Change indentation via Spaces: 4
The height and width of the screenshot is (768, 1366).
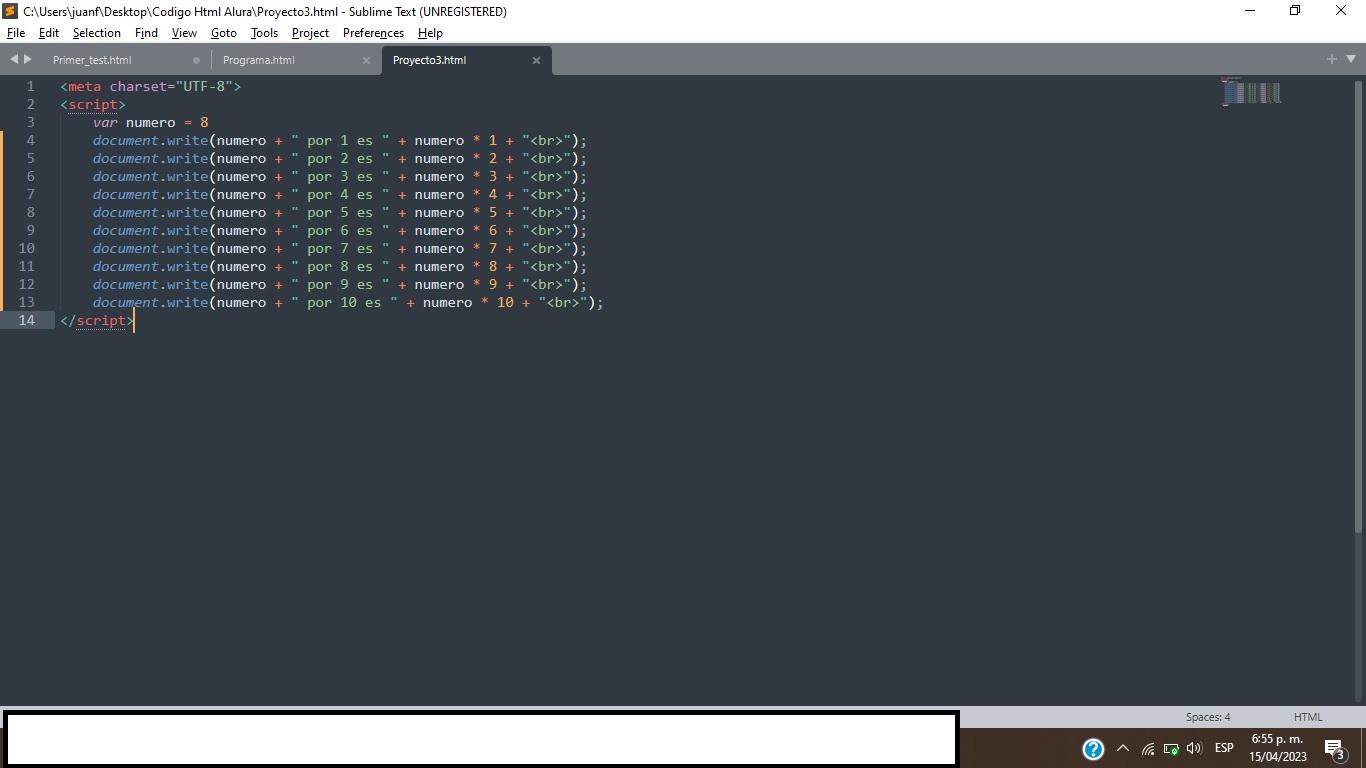(1208, 717)
